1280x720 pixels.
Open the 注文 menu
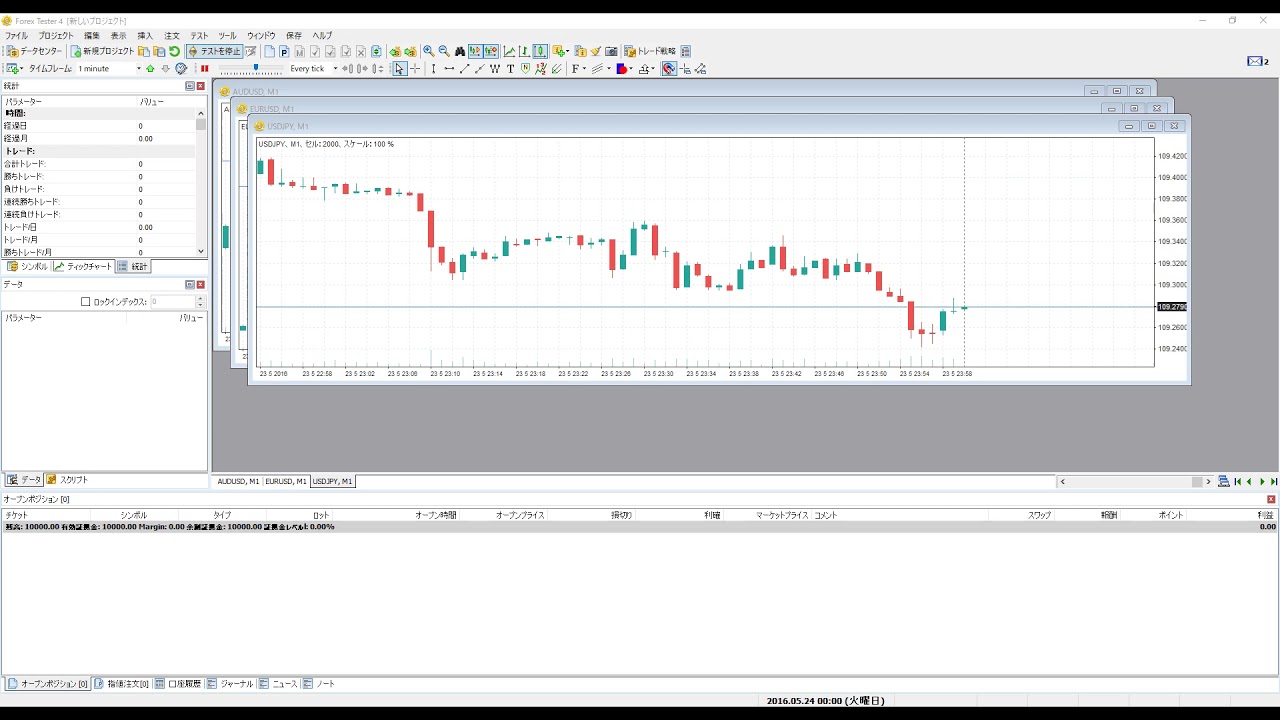click(172, 35)
